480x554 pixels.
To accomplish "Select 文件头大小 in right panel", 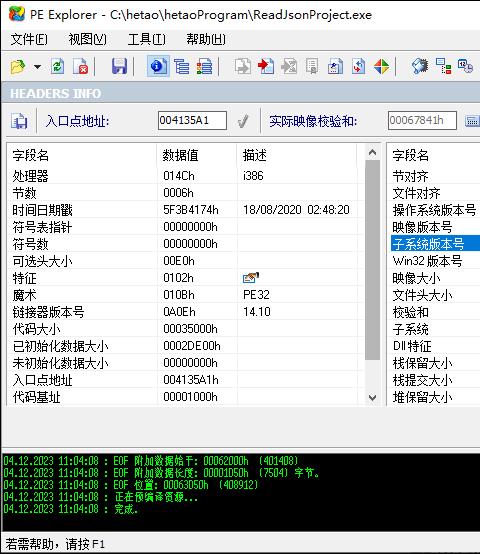I will tap(422, 295).
